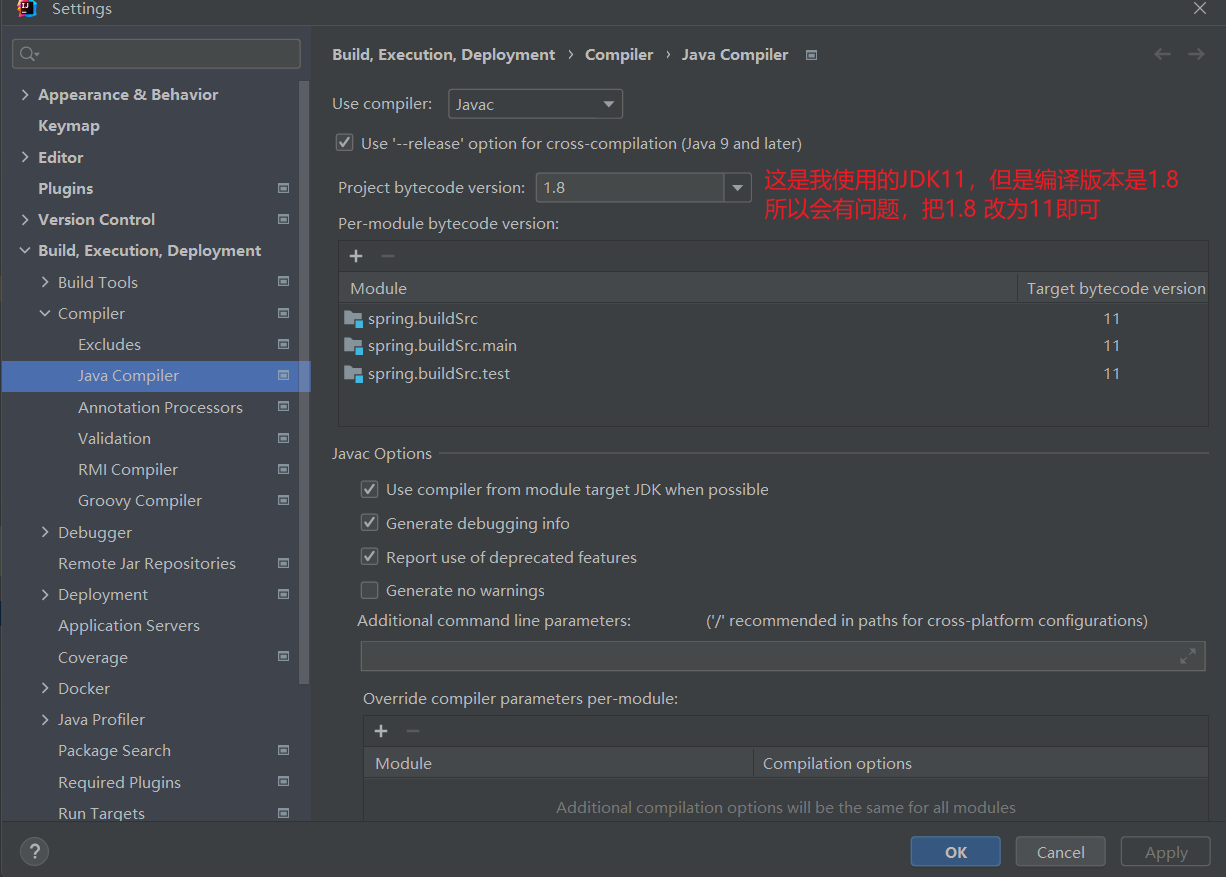Add a per-module bytecode version entry

coord(356,256)
